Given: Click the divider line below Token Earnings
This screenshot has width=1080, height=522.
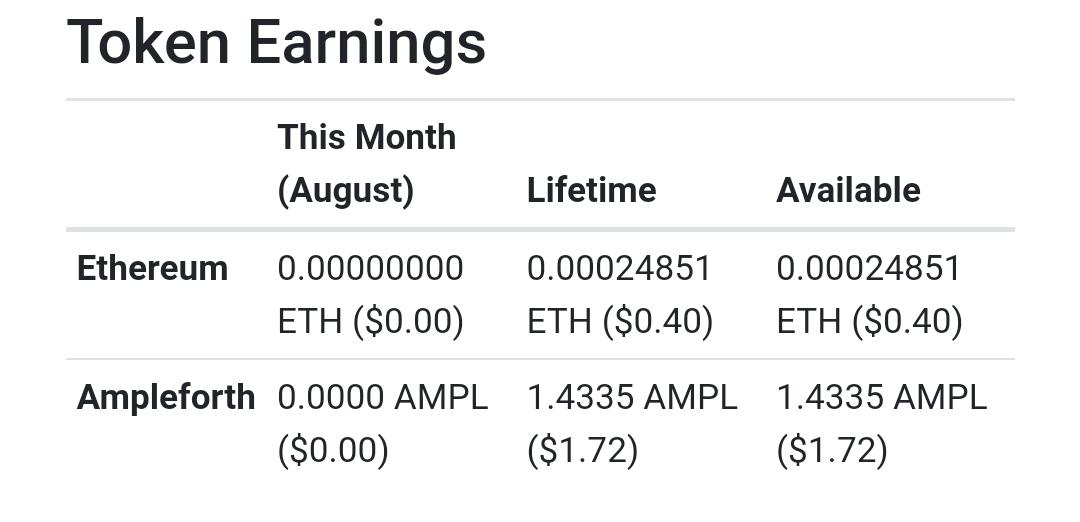Looking at the screenshot, I should click(540, 100).
